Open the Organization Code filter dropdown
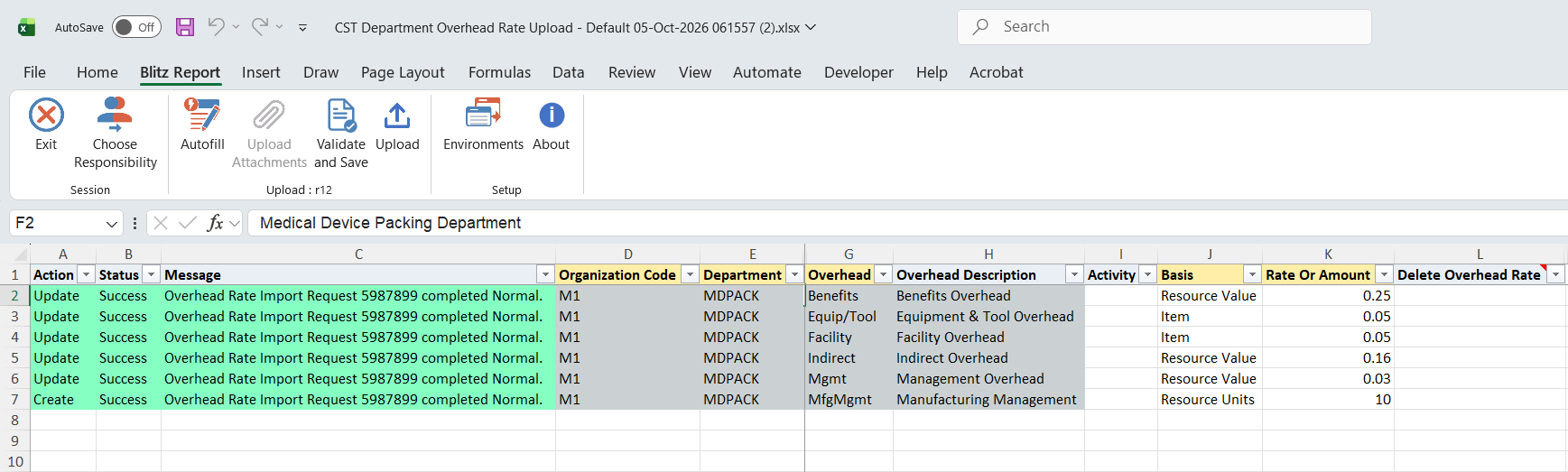Screen dimensions: 1568x472 (x=690, y=274)
